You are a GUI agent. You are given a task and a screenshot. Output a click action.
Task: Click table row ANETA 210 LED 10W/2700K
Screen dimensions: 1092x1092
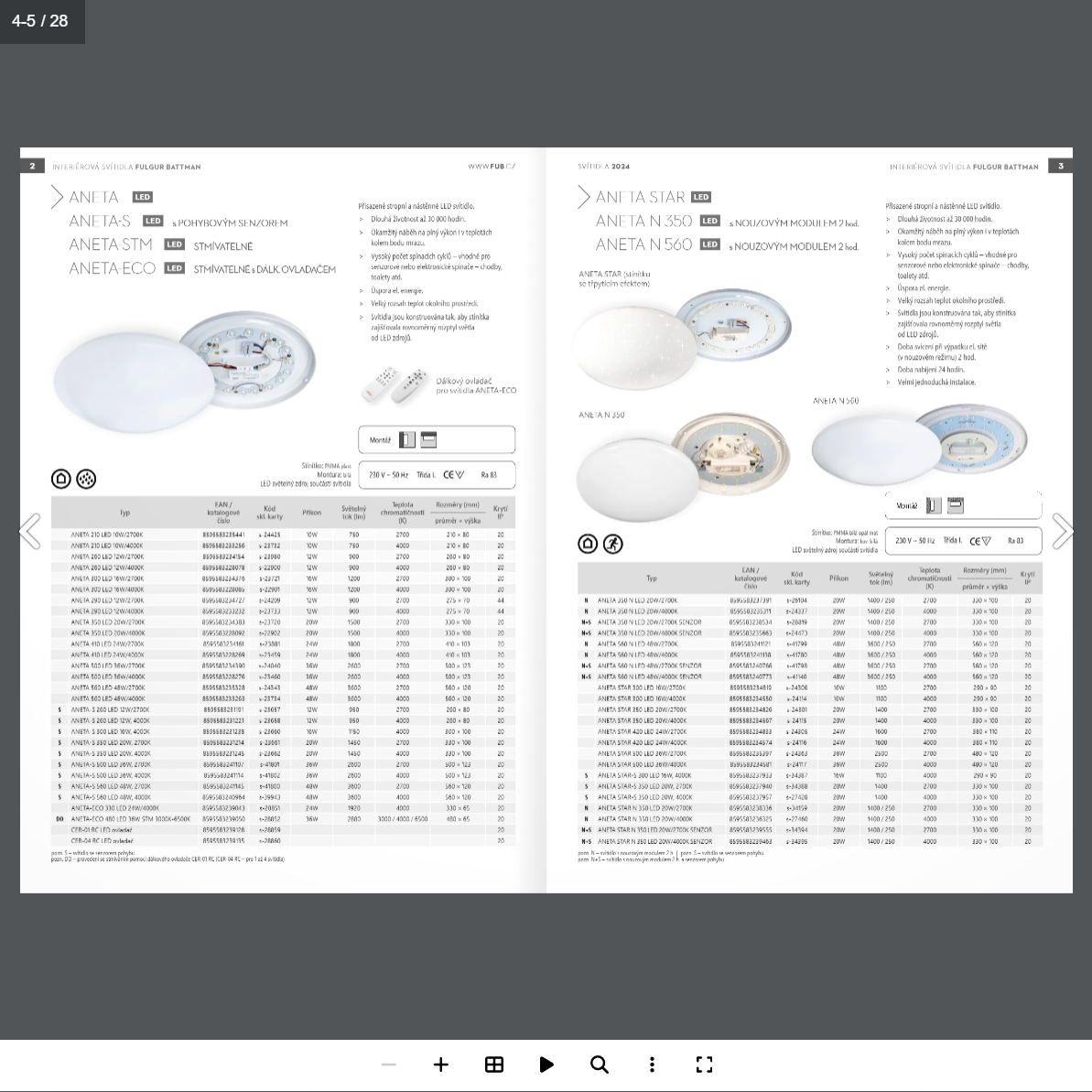(284, 535)
